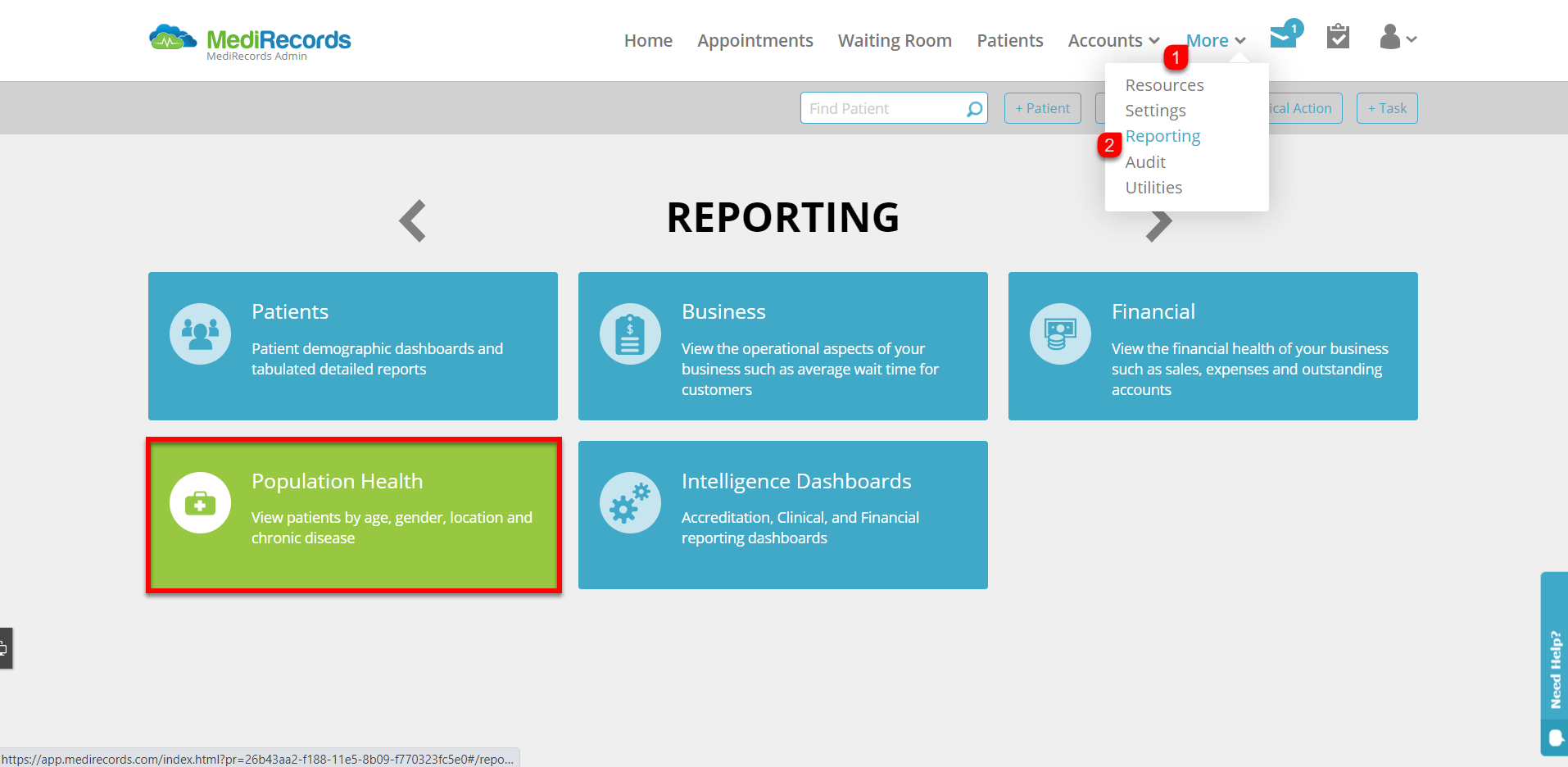
Task: Open the Appointments page
Action: click(x=755, y=41)
